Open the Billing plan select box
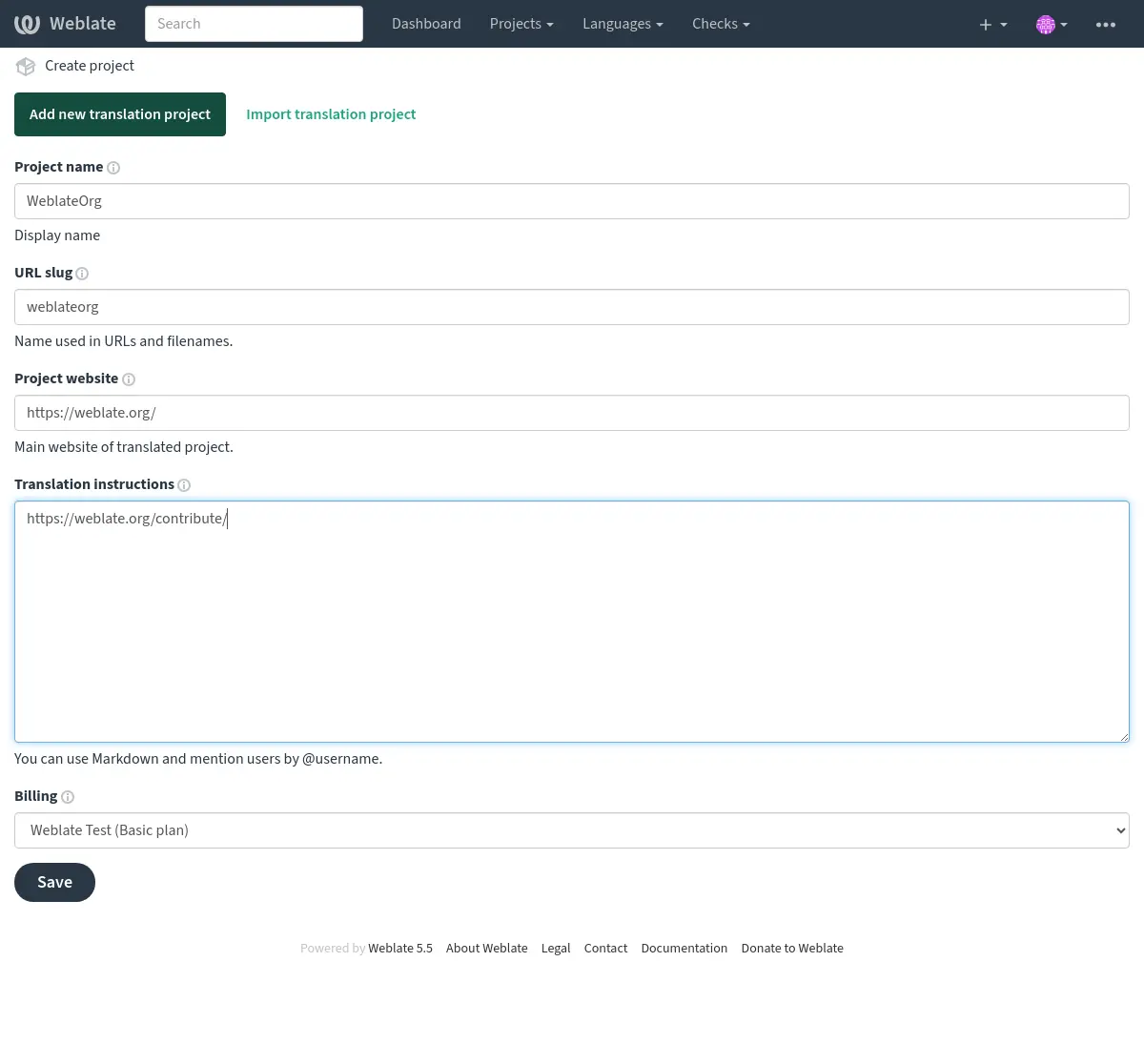 (x=572, y=830)
